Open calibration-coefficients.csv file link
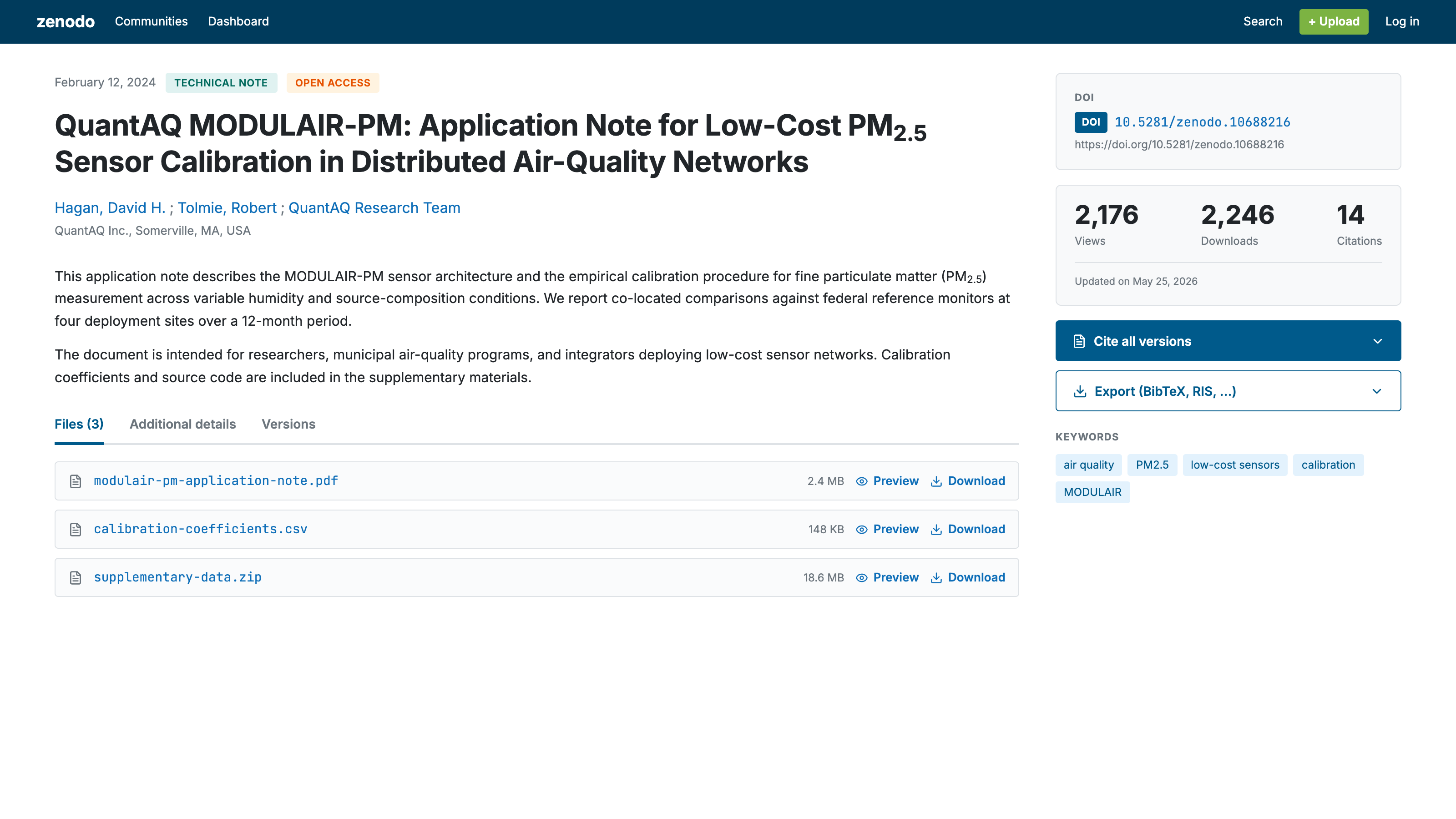 200,529
